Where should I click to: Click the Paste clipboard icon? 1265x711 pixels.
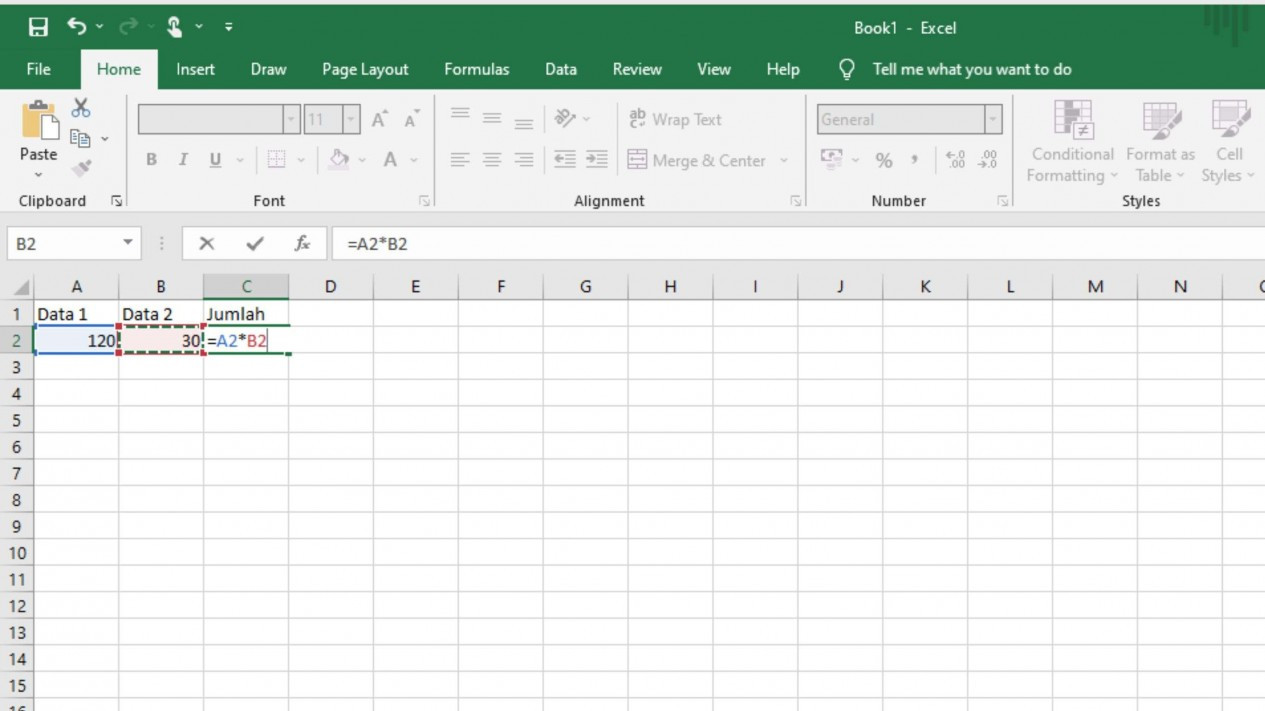[x=39, y=121]
